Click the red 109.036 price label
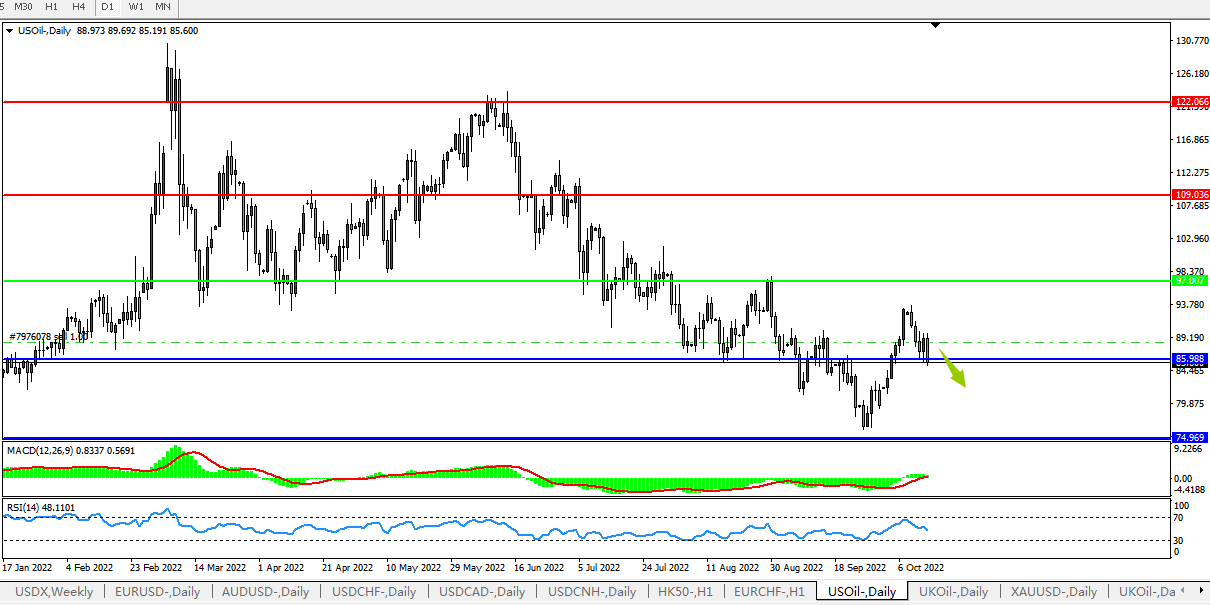 pos(1192,195)
